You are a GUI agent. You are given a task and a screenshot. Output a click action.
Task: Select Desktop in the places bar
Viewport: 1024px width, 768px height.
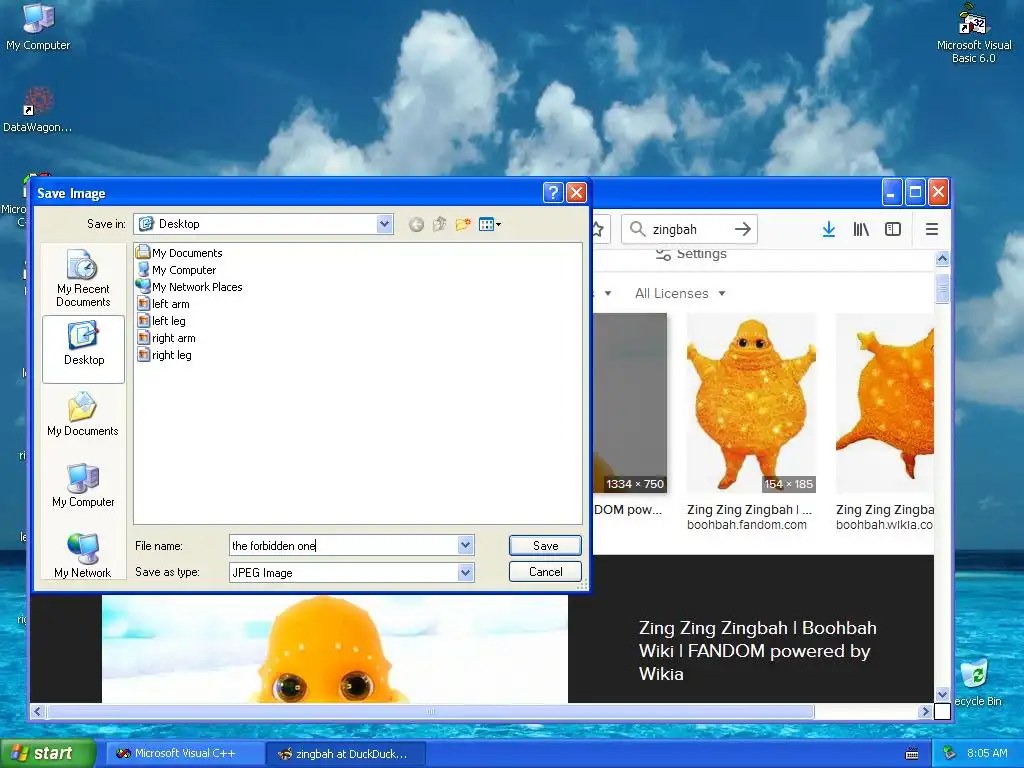83,349
